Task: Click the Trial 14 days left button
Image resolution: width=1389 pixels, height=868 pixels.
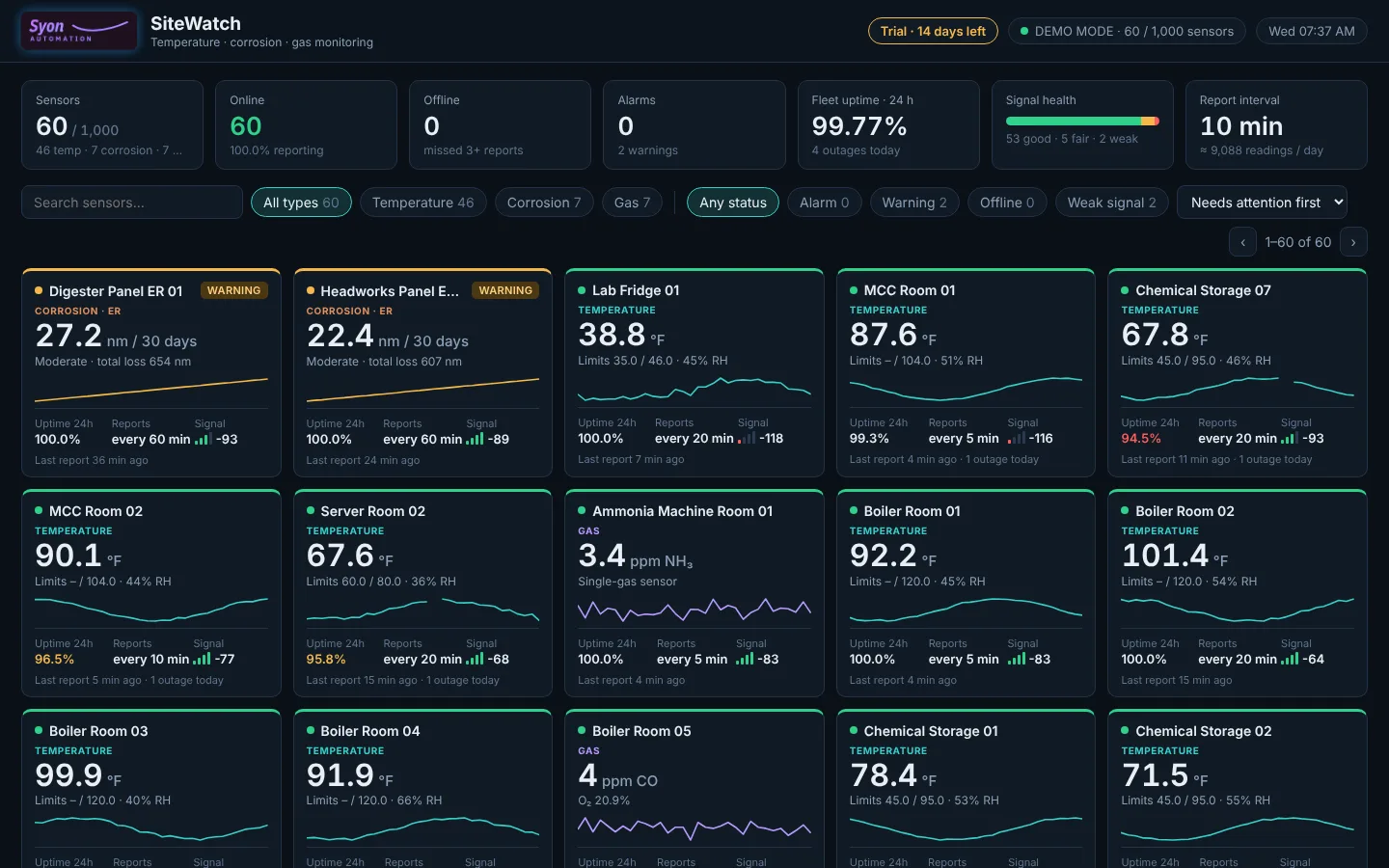Action: (933, 31)
